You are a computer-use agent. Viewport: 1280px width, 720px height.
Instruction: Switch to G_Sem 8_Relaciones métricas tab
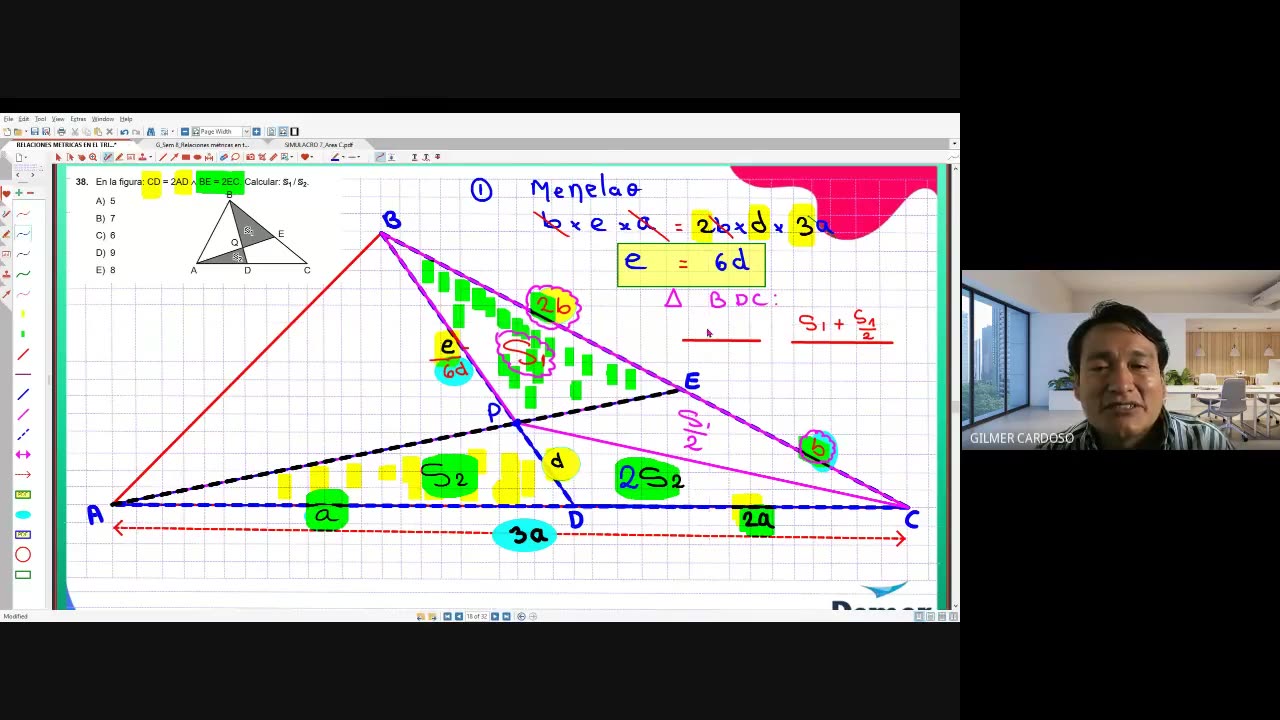tap(202, 145)
